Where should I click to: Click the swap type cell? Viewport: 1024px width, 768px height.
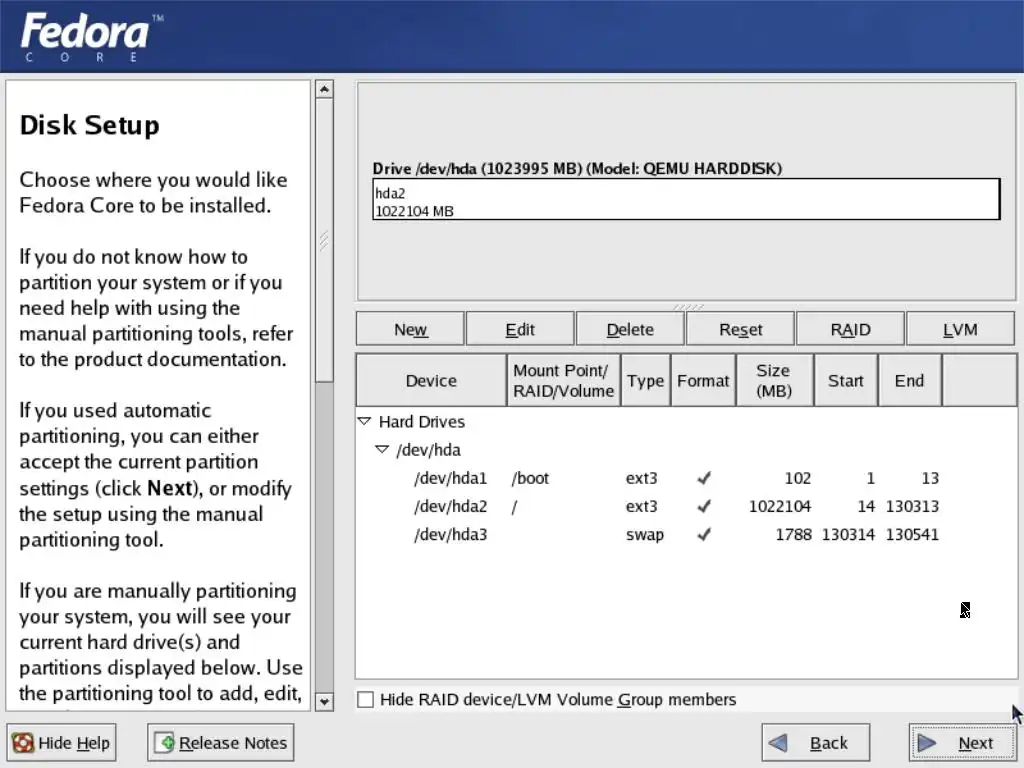[645, 534]
